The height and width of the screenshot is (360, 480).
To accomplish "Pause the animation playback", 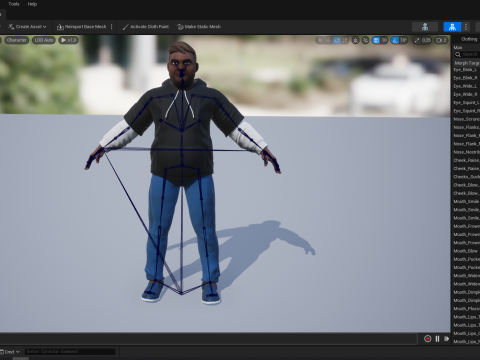I will [437, 339].
